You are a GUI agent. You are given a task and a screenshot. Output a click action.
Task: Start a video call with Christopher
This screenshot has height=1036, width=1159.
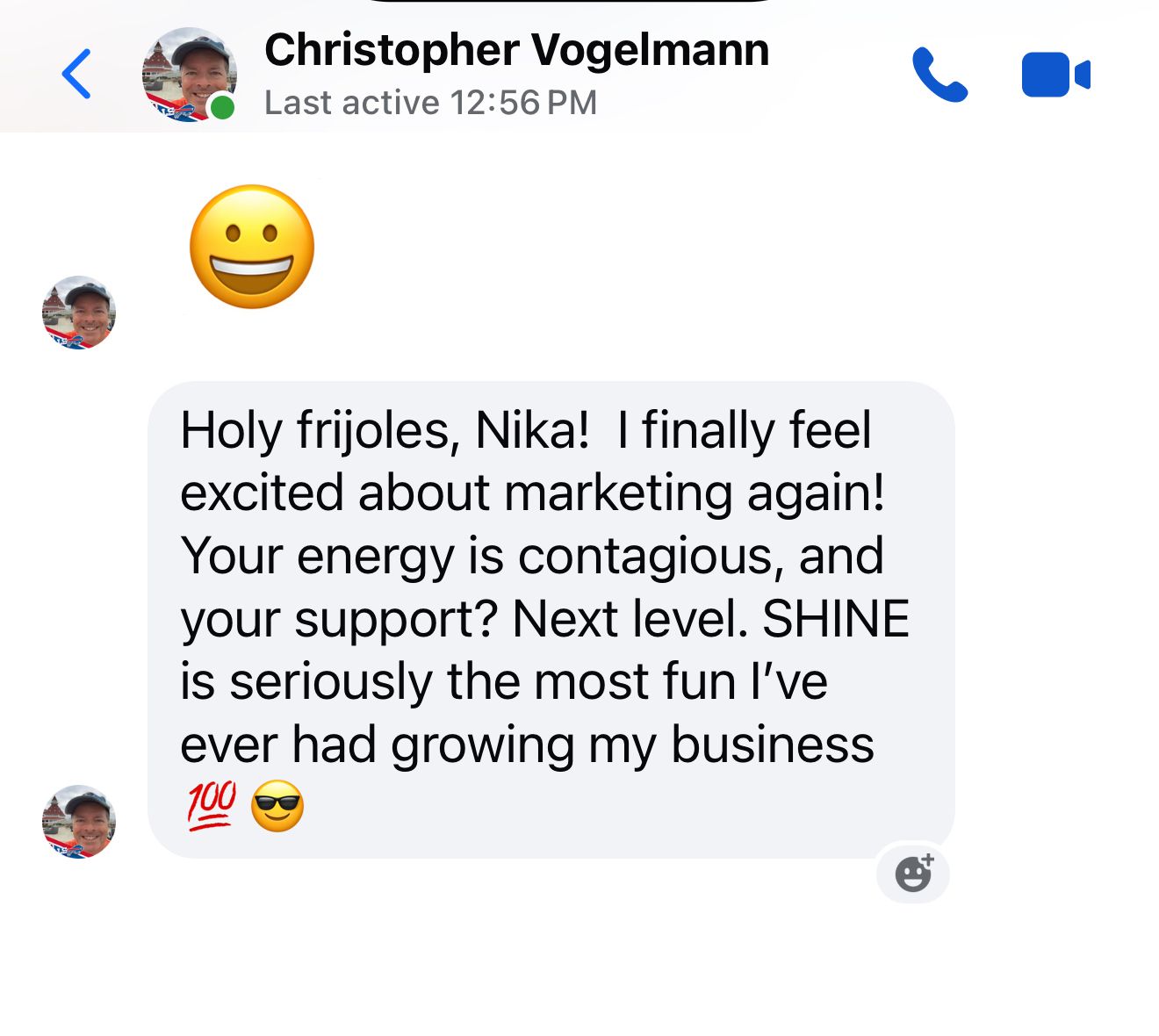1055,75
